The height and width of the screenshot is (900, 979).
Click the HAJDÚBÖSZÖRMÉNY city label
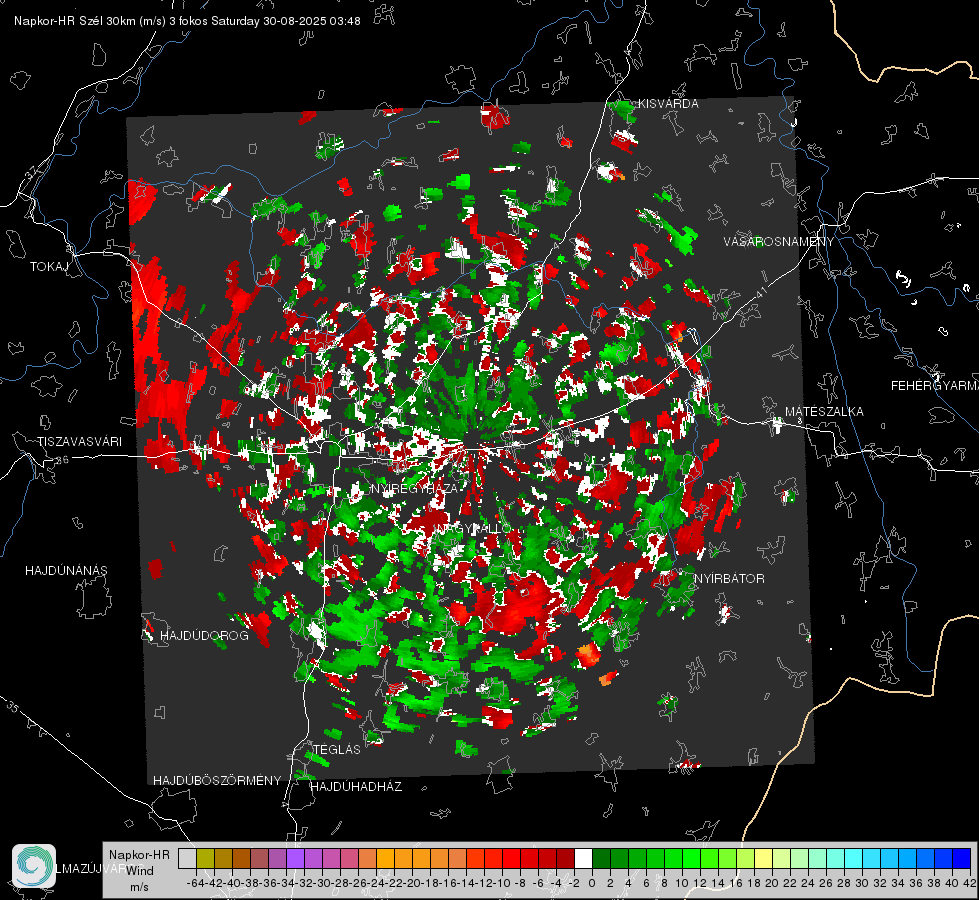pyautogui.click(x=217, y=780)
